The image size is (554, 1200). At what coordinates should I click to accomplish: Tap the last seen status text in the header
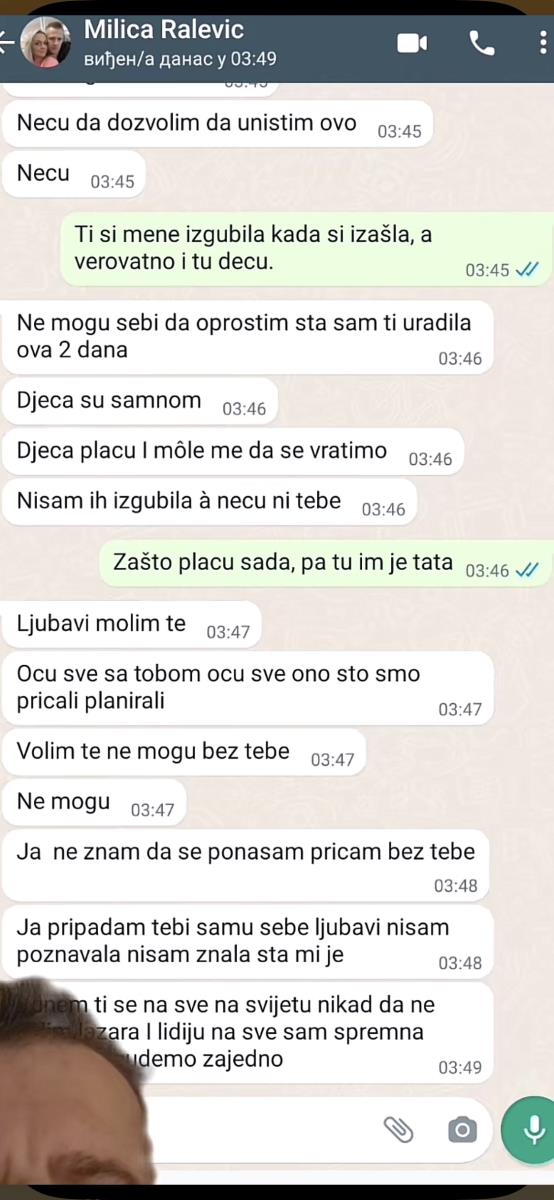pos(180,59)
